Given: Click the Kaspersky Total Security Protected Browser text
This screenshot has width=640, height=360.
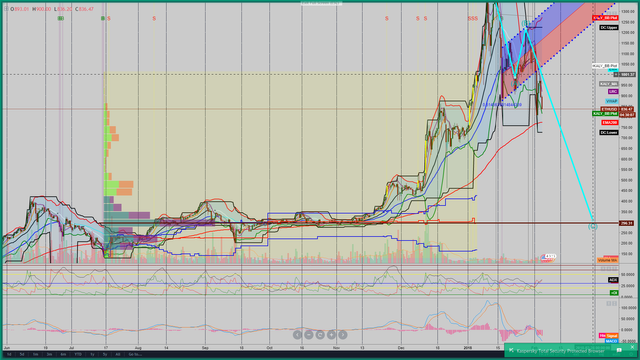Looking at the screenshot, I should pyautogui.click(x=561, y=351).
